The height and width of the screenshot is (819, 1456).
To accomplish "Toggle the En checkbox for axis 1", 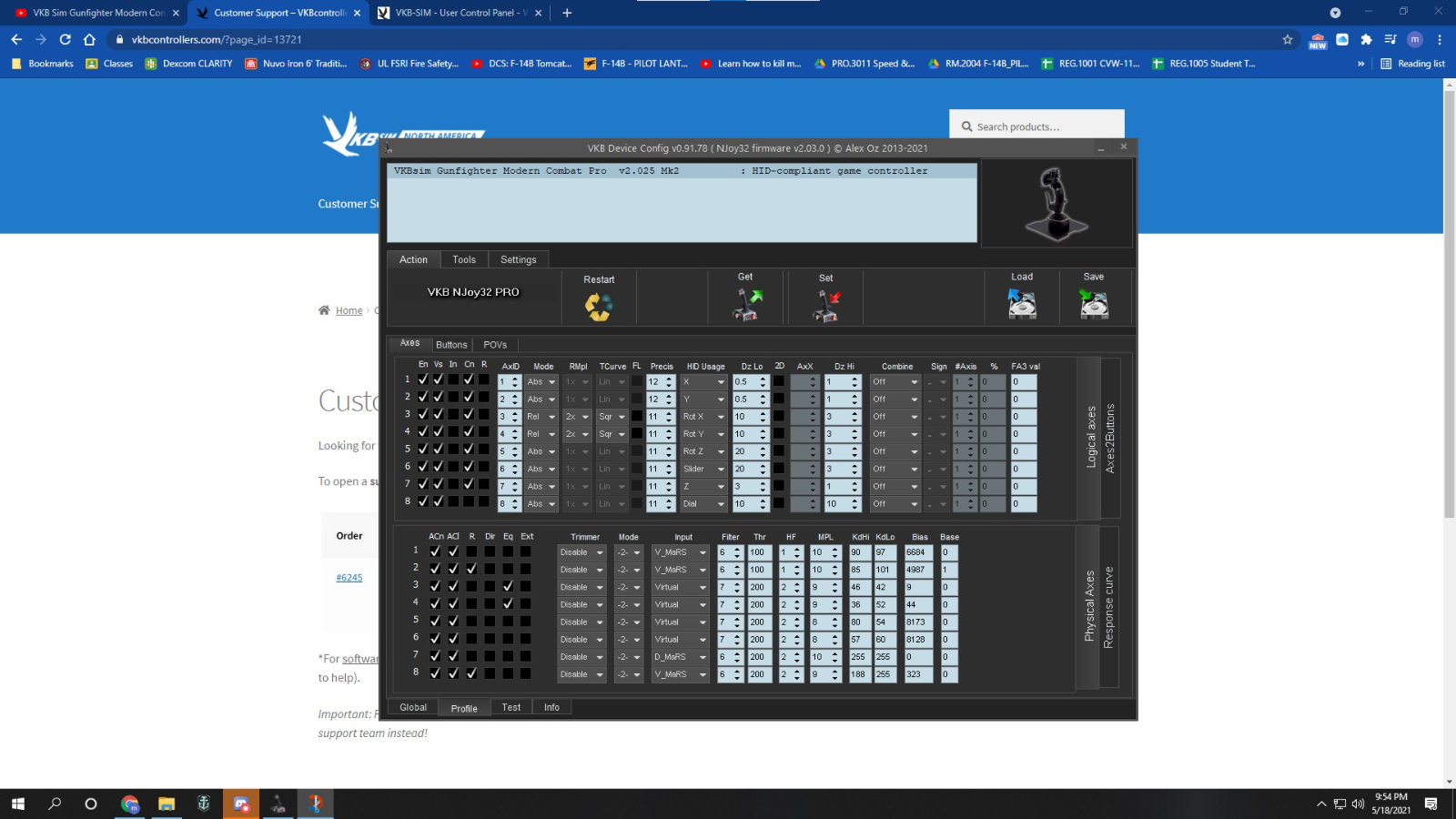I will point(423,379).
